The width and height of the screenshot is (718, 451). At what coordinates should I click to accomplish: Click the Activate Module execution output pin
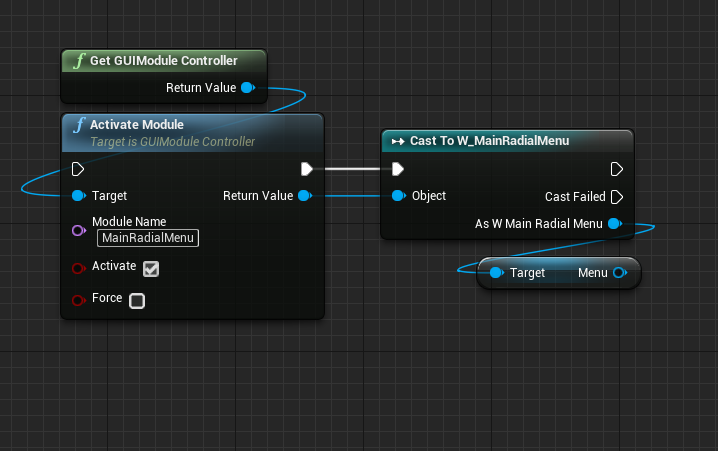307,168
